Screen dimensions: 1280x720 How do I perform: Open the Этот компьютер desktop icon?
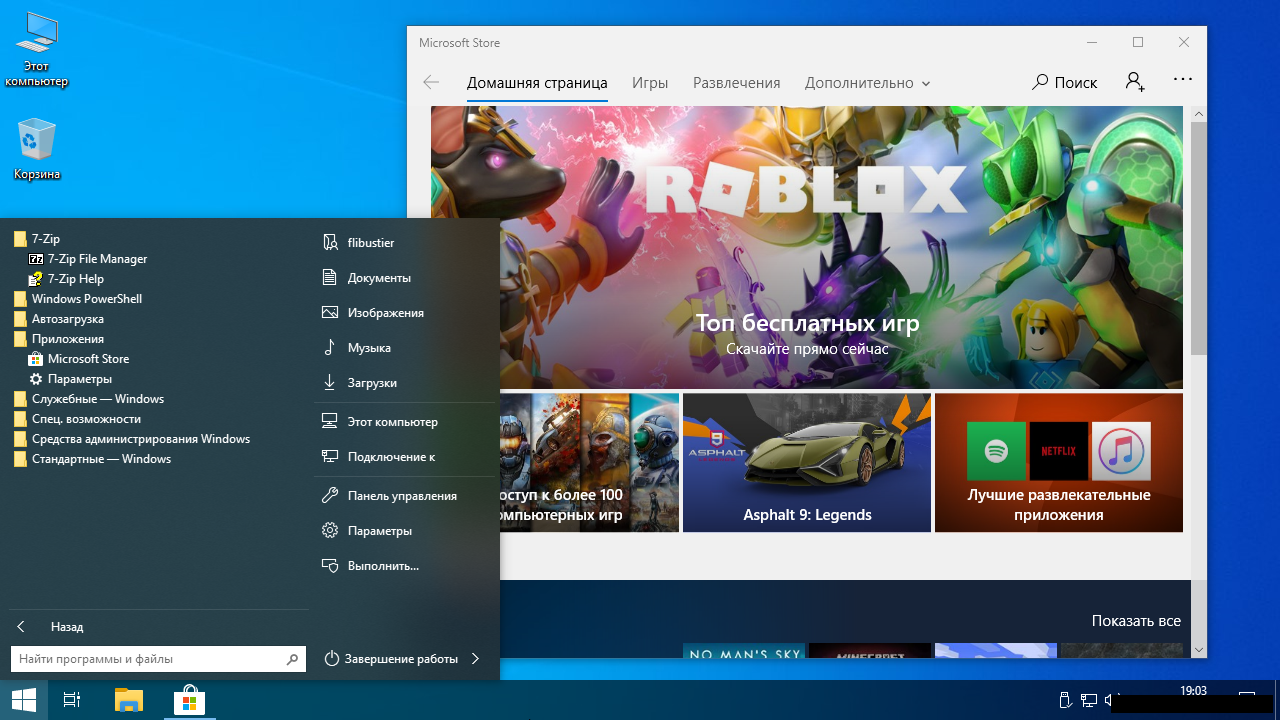point(36,50)
